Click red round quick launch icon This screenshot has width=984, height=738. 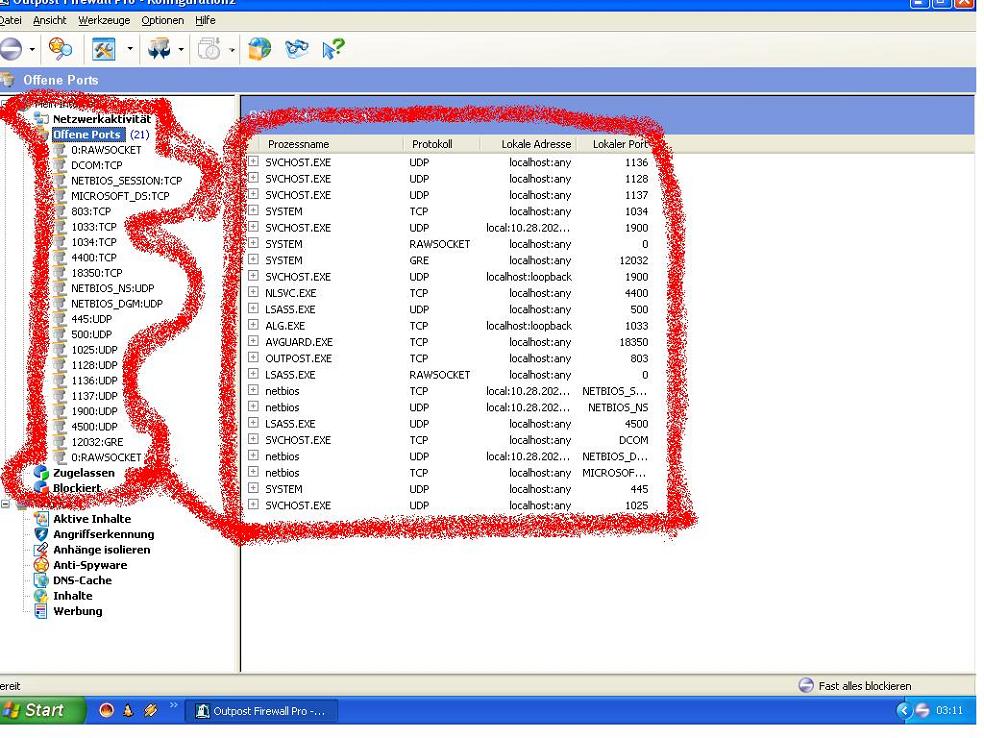click(x=107, y=710)
